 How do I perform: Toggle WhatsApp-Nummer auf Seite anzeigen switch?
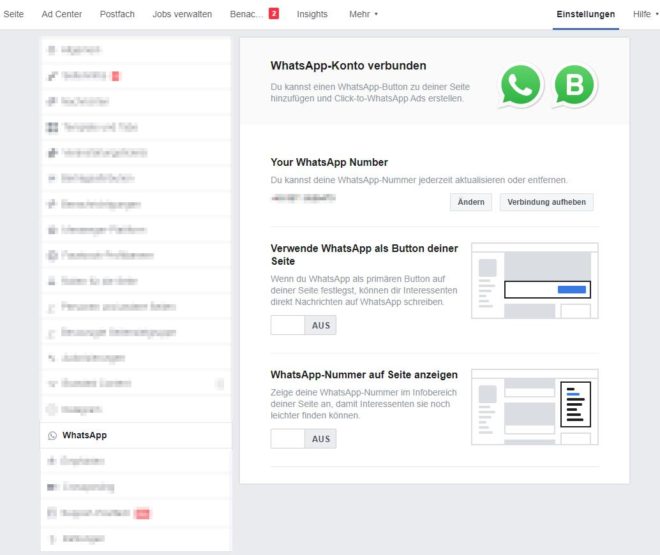pyautogui.click(x=303, y=439)
